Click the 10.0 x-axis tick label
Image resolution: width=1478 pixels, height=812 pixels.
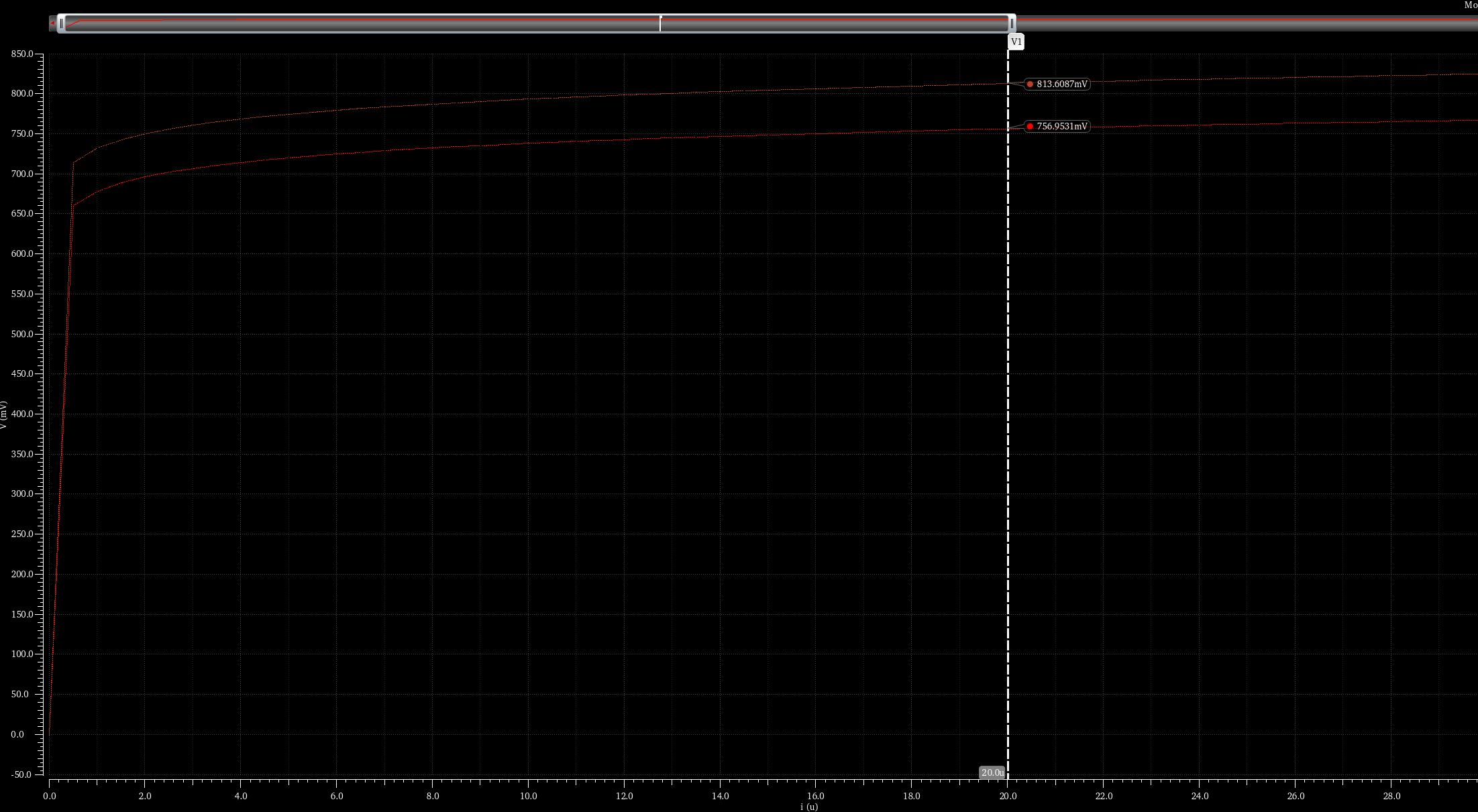tap(528, 796)
